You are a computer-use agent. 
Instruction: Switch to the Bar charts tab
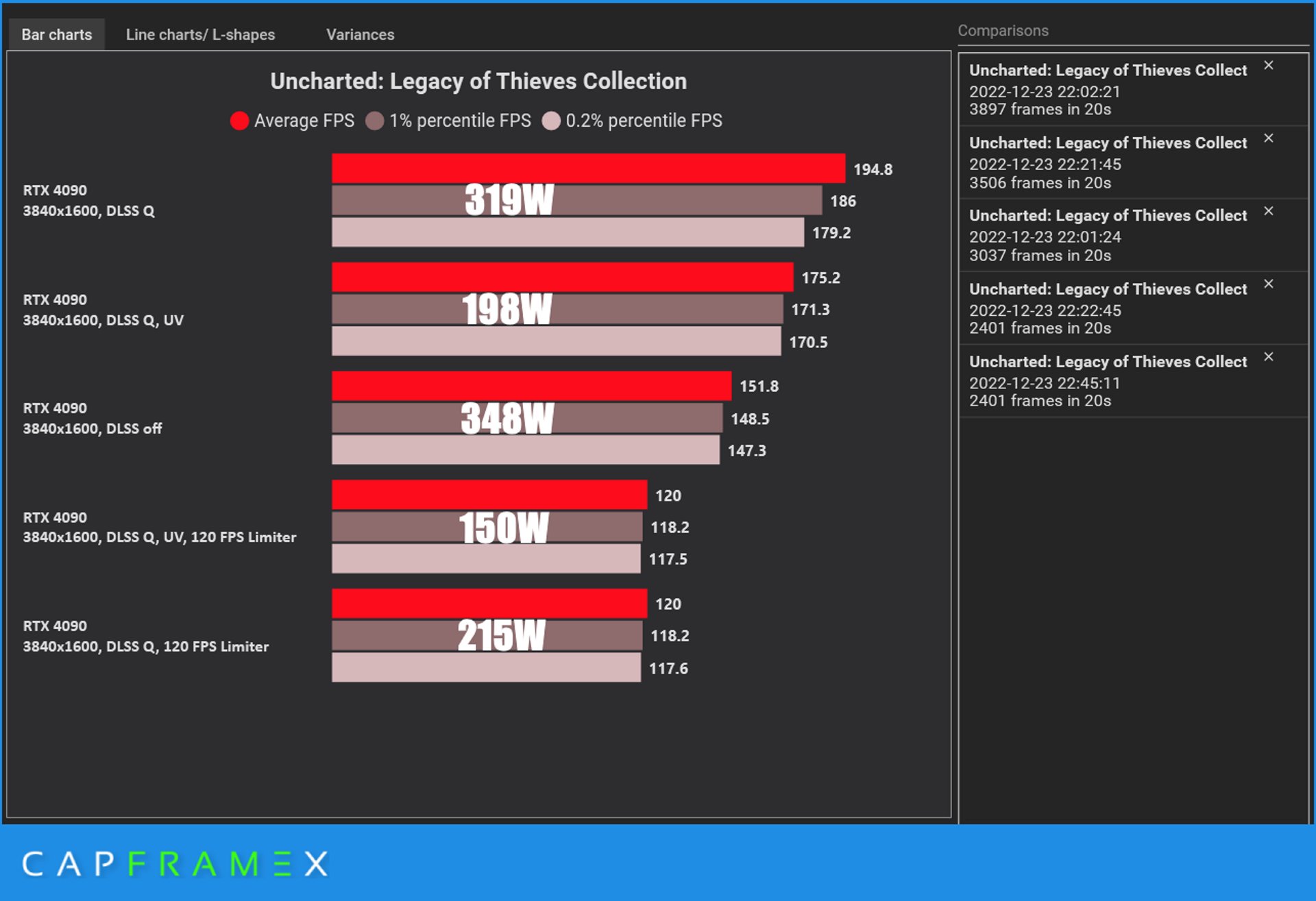(x=56, y=34)
